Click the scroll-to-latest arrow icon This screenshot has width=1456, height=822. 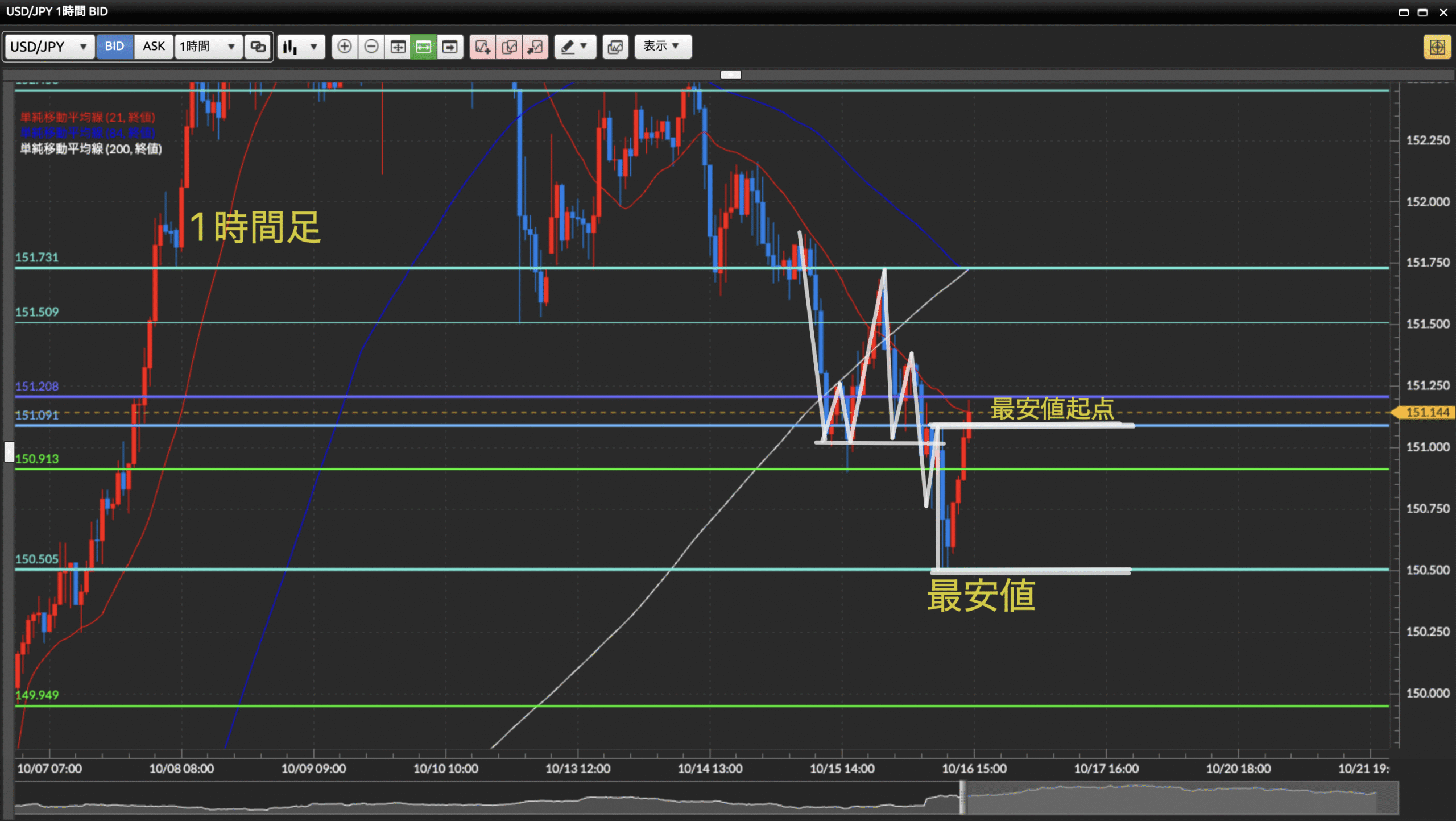(450, 47)
